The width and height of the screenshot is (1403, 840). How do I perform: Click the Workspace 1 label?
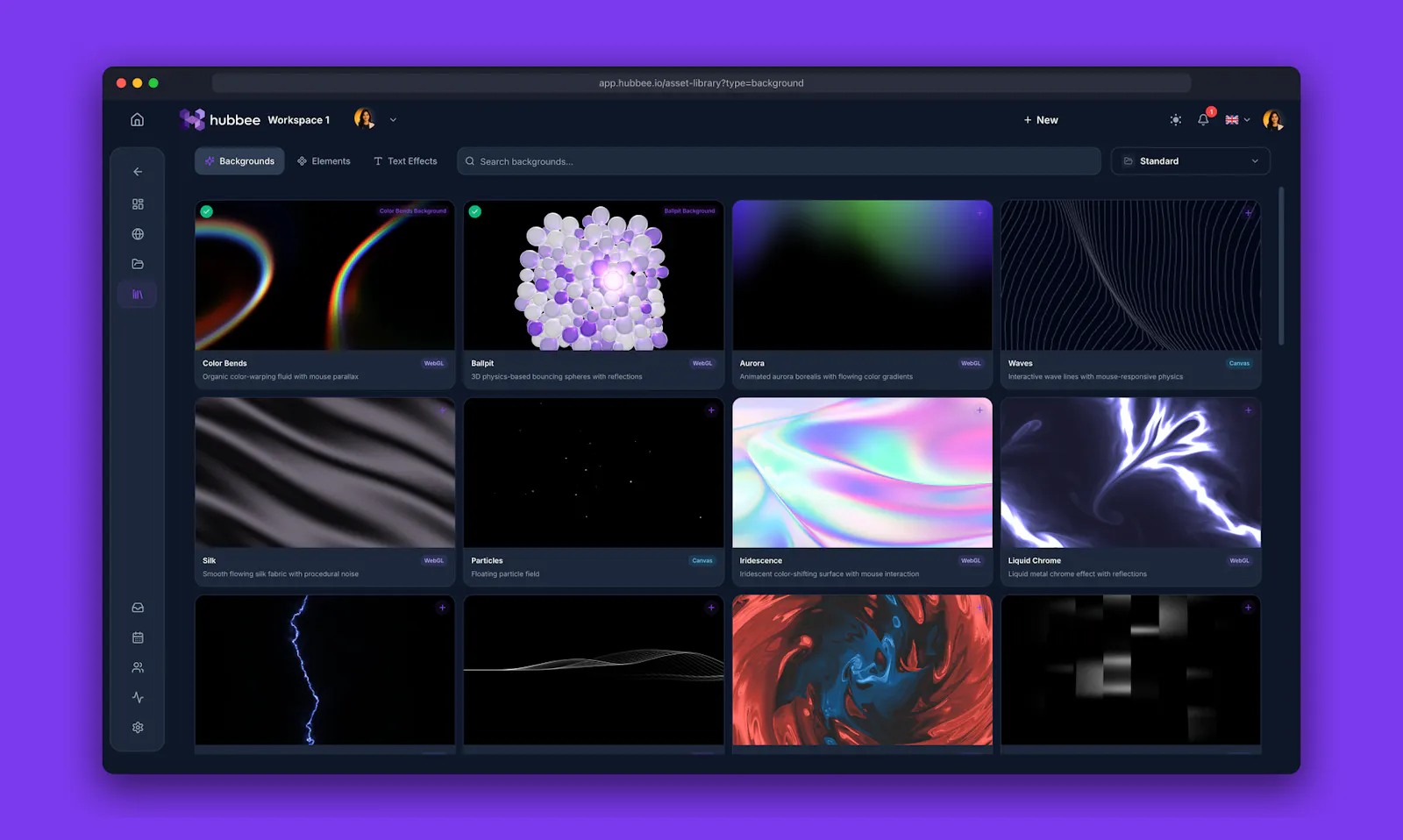(298, 120)
